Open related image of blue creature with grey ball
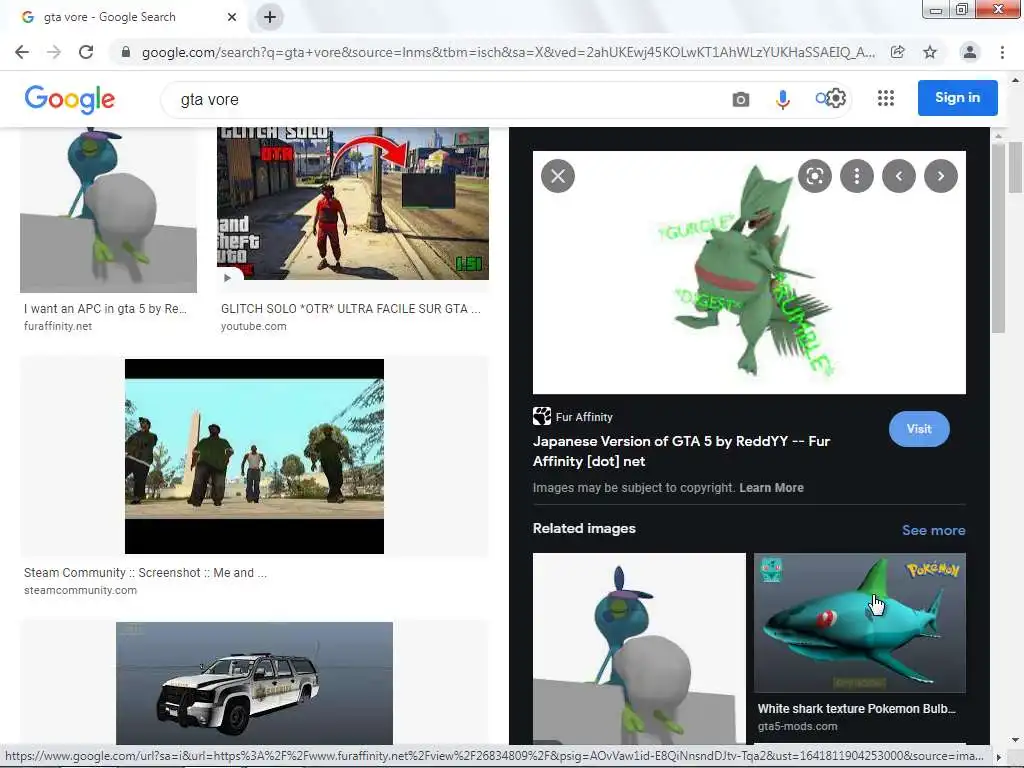Image resolution: width=1024 pixels, height=768 pixels. click(639, 648)
